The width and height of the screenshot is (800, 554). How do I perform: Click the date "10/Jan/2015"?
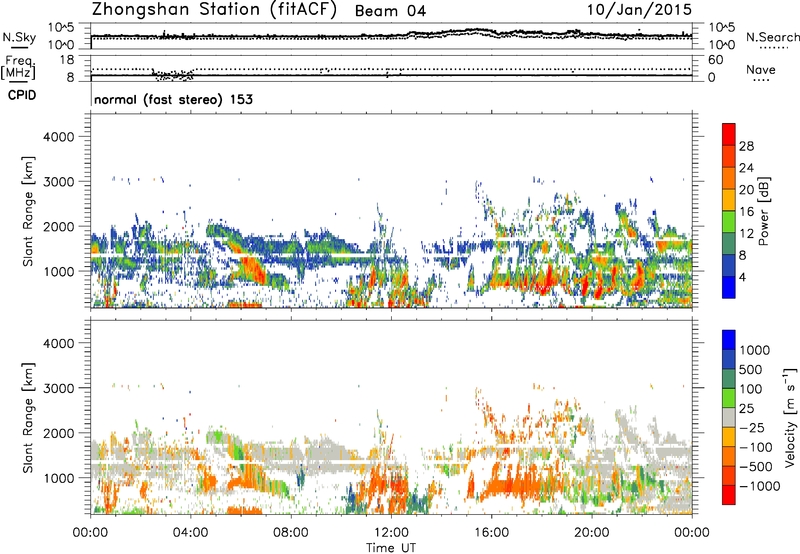640,10
